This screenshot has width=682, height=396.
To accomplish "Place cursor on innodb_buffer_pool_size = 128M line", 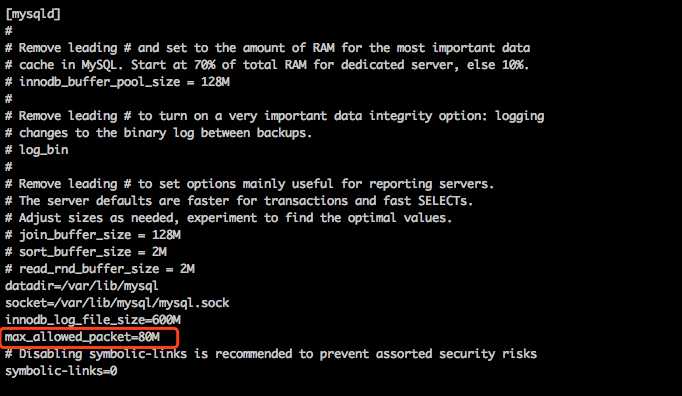I will click(117, 82).
